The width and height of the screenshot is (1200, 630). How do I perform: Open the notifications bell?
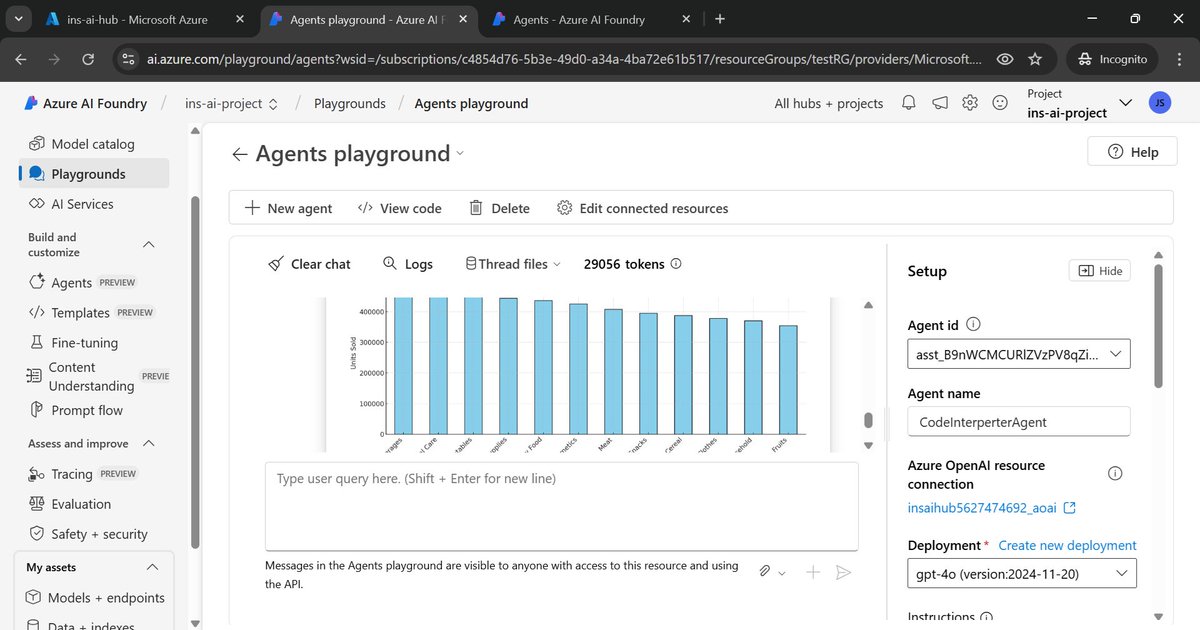point(909,103)
